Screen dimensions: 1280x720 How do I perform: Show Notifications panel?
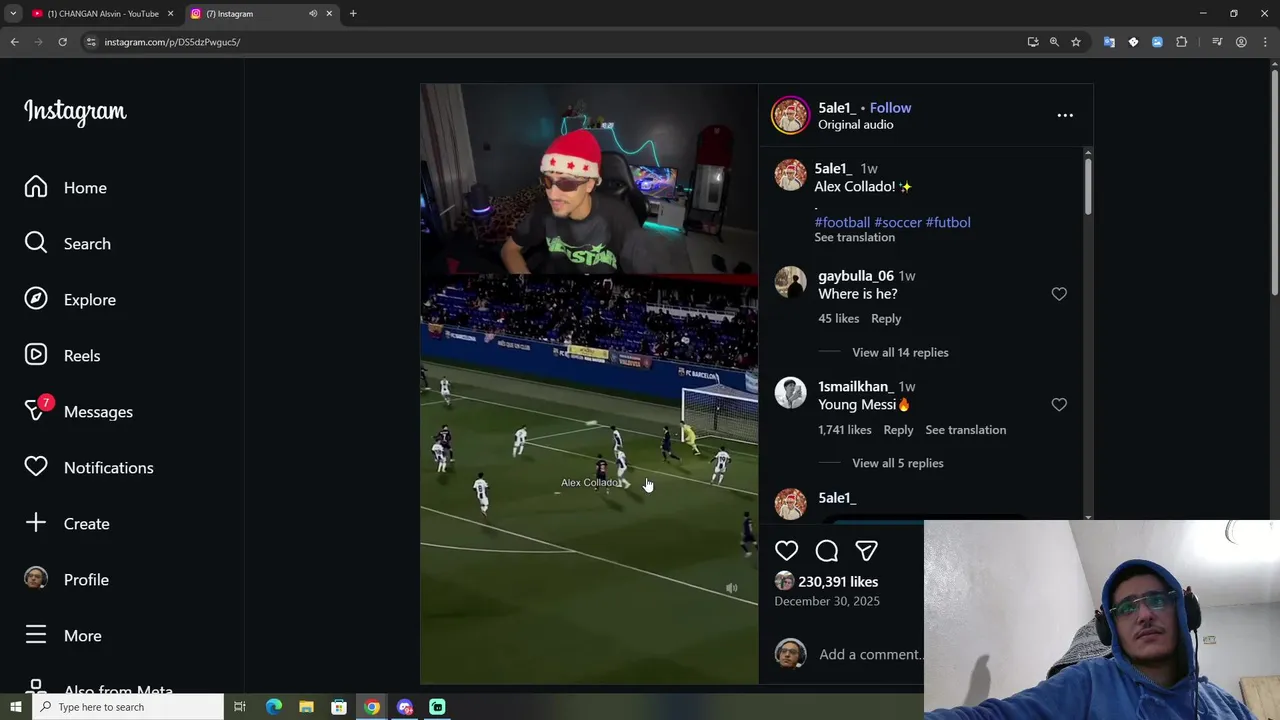tap(89, 468)
